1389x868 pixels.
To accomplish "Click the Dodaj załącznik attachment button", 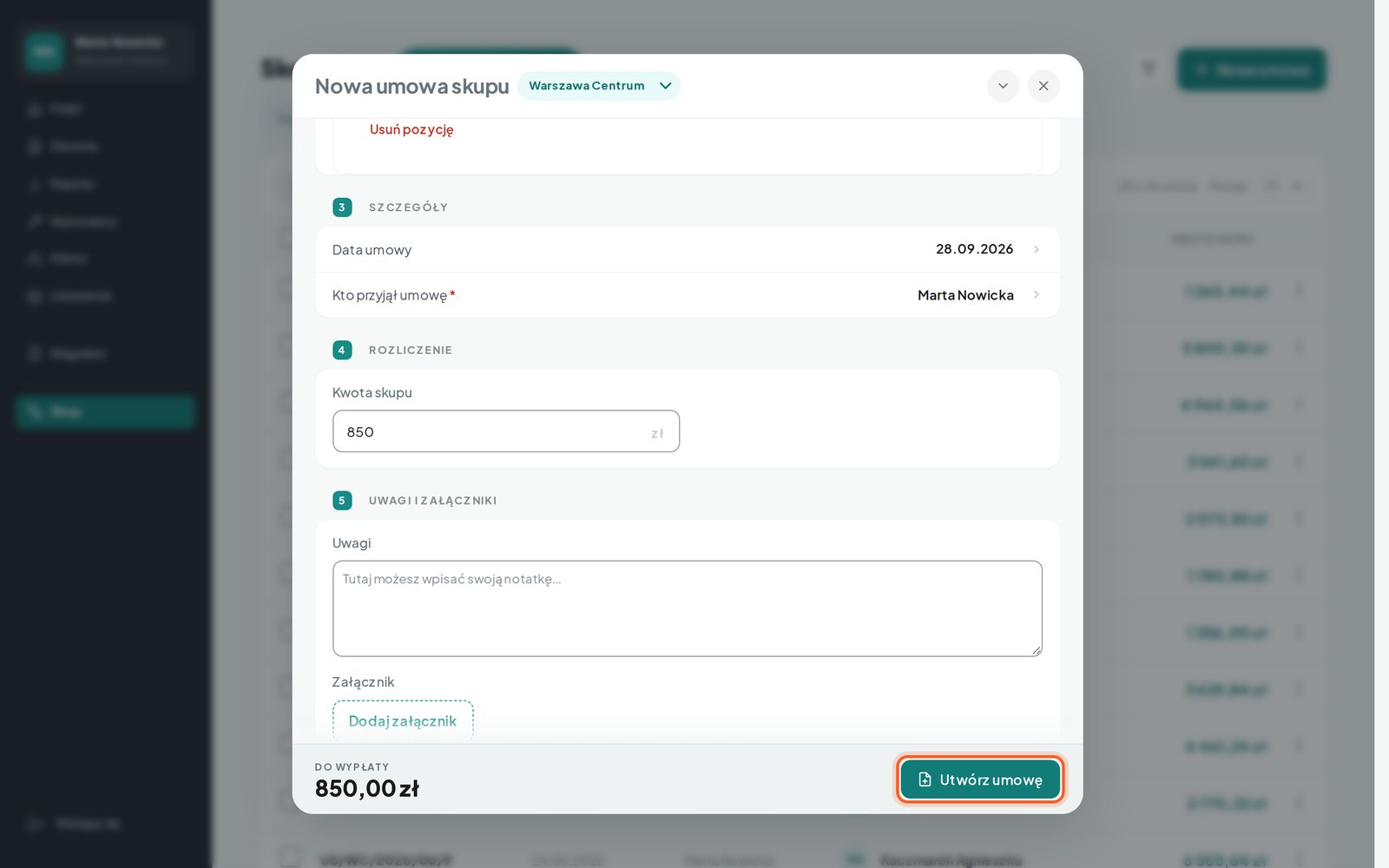I will coord(403,720).
